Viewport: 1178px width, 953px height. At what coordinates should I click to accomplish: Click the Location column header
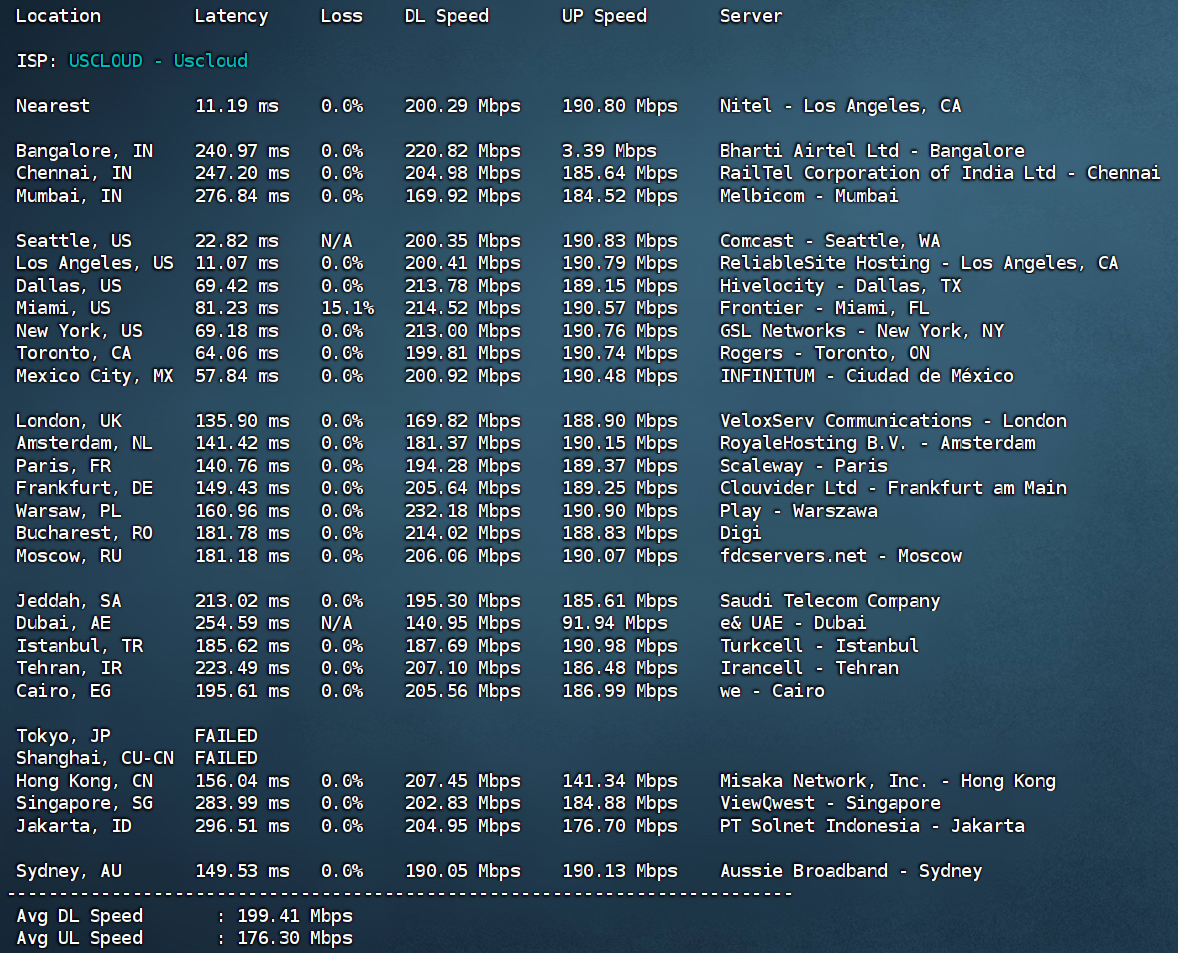tap(59, 16)
